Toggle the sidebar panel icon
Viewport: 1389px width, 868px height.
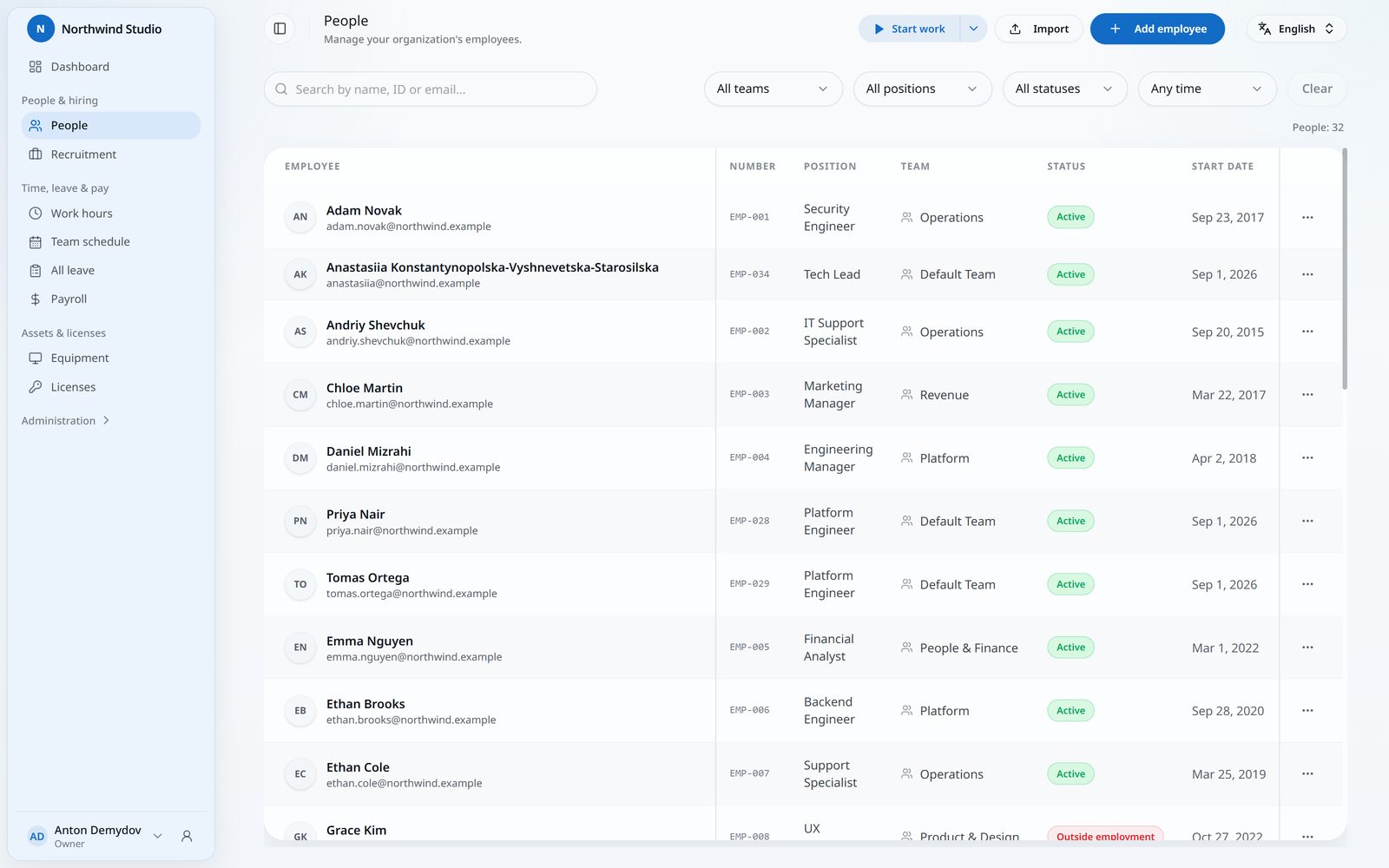[280, 29]
